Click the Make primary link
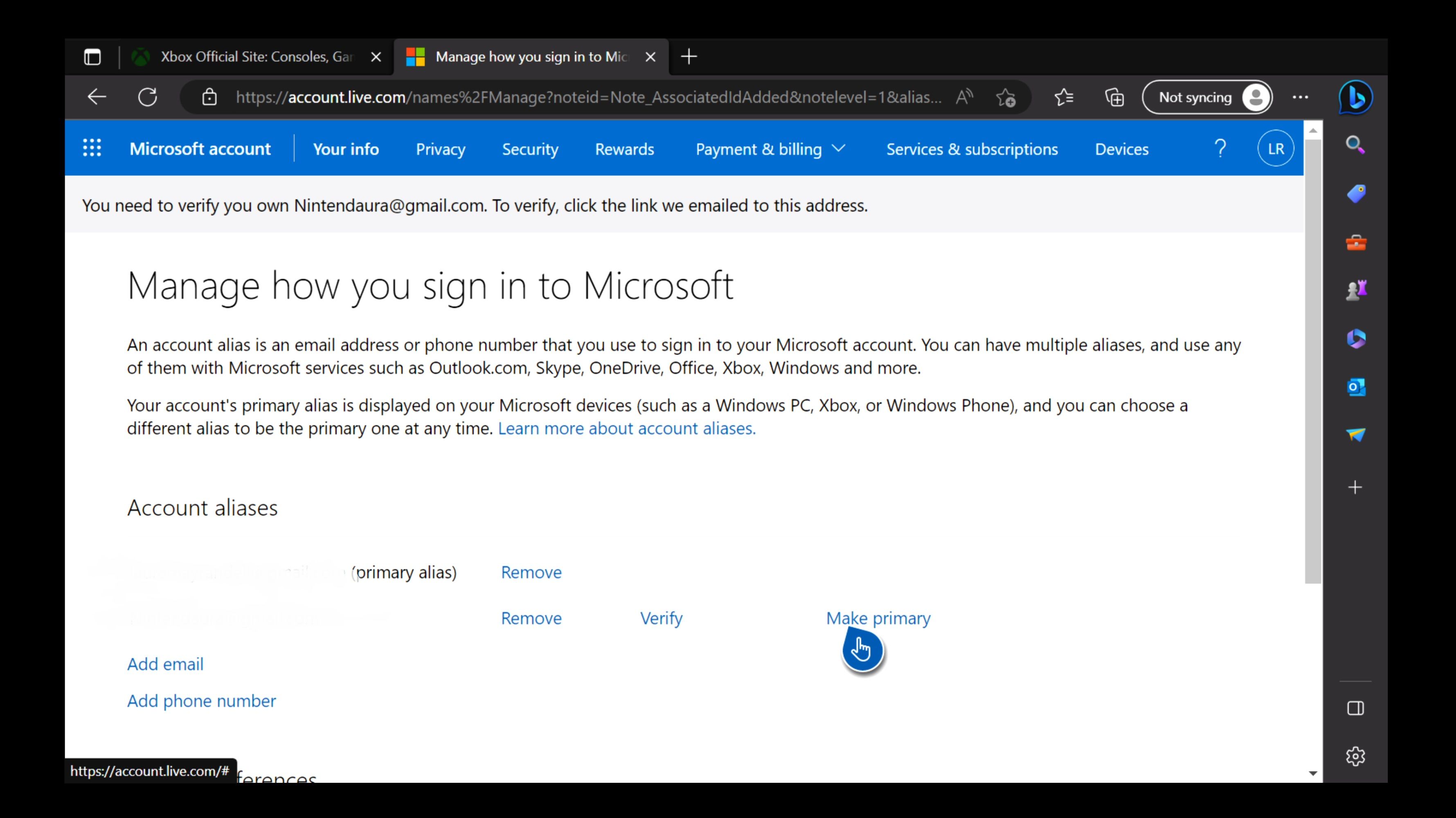The width and height of the screenshot is (1456, 818). [x=878, y=618]
